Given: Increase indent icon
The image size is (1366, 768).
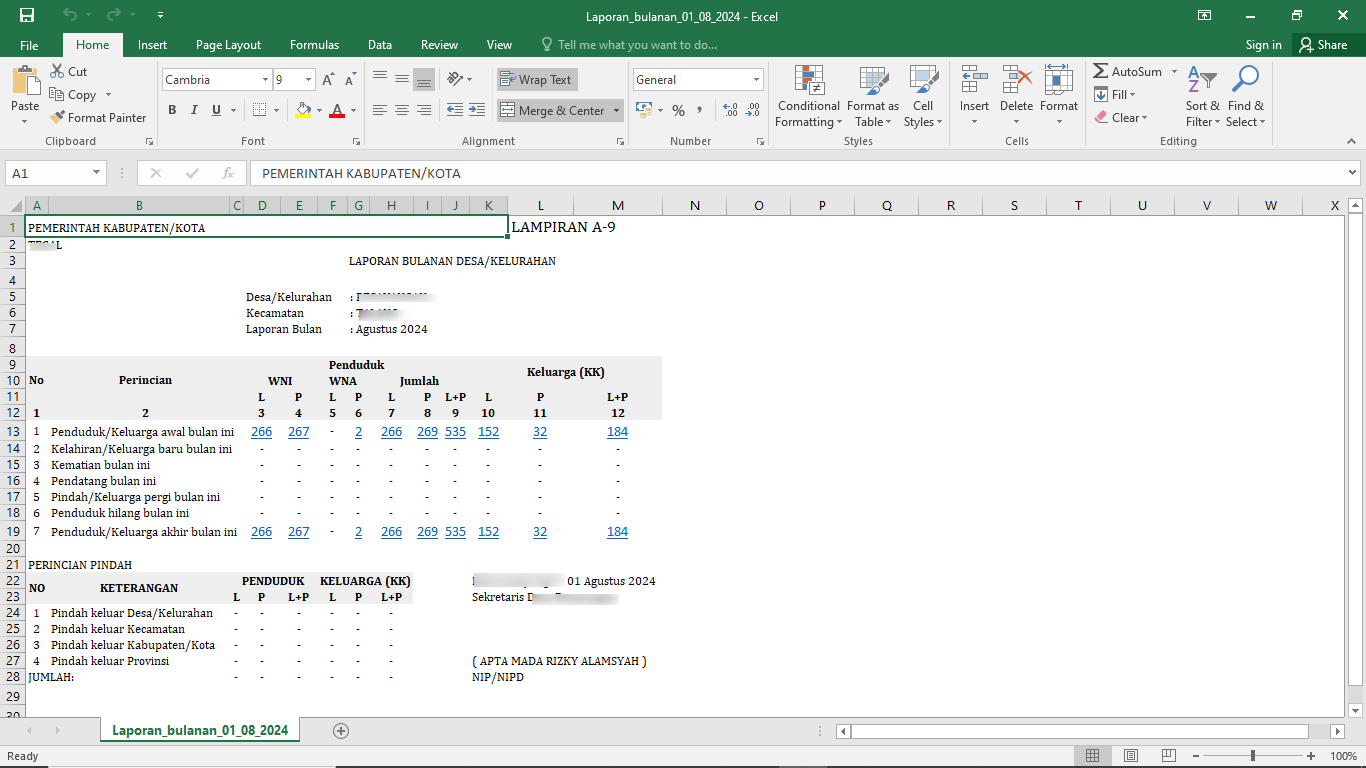Looking at the screenshot, I should (477, 110).
